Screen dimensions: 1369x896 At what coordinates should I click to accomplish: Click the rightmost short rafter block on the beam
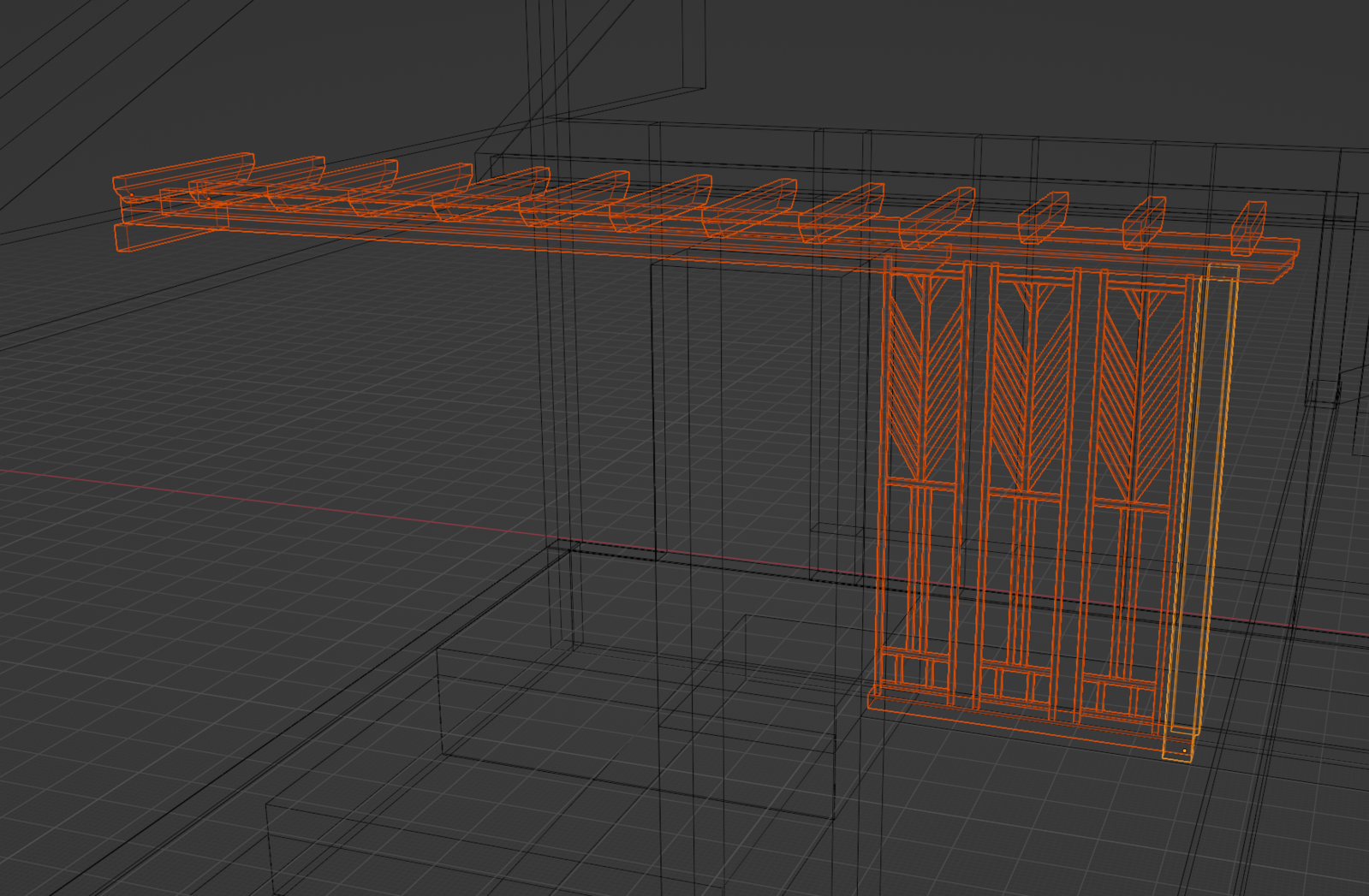click(x=1248, y=228)
